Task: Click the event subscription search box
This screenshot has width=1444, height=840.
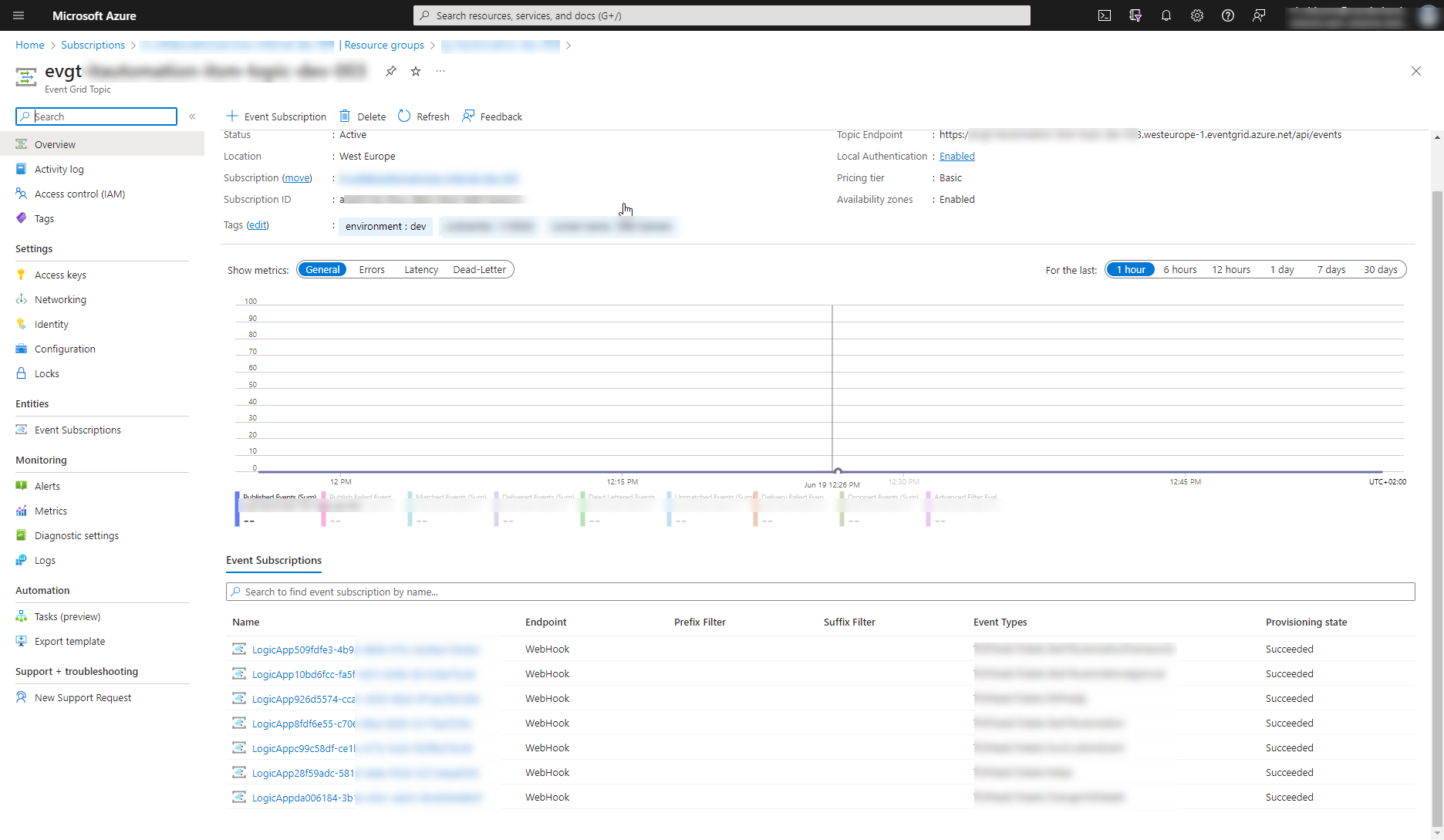Action: tap(540, 592)
